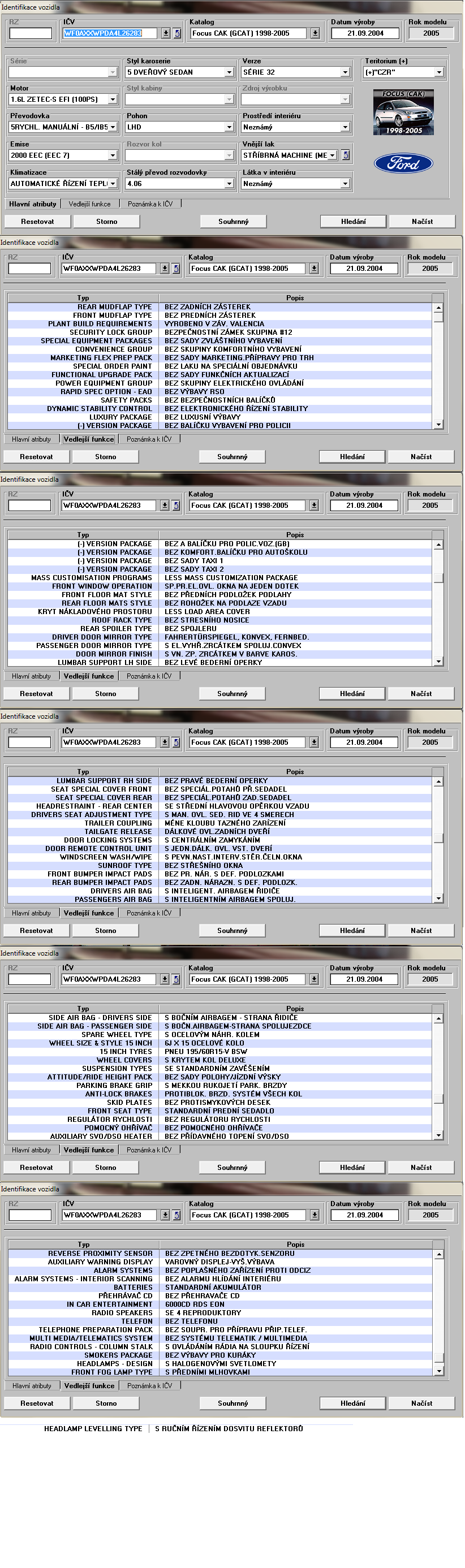
Task: Expand the Převodovka dropdown list
Action: point(113,127)
